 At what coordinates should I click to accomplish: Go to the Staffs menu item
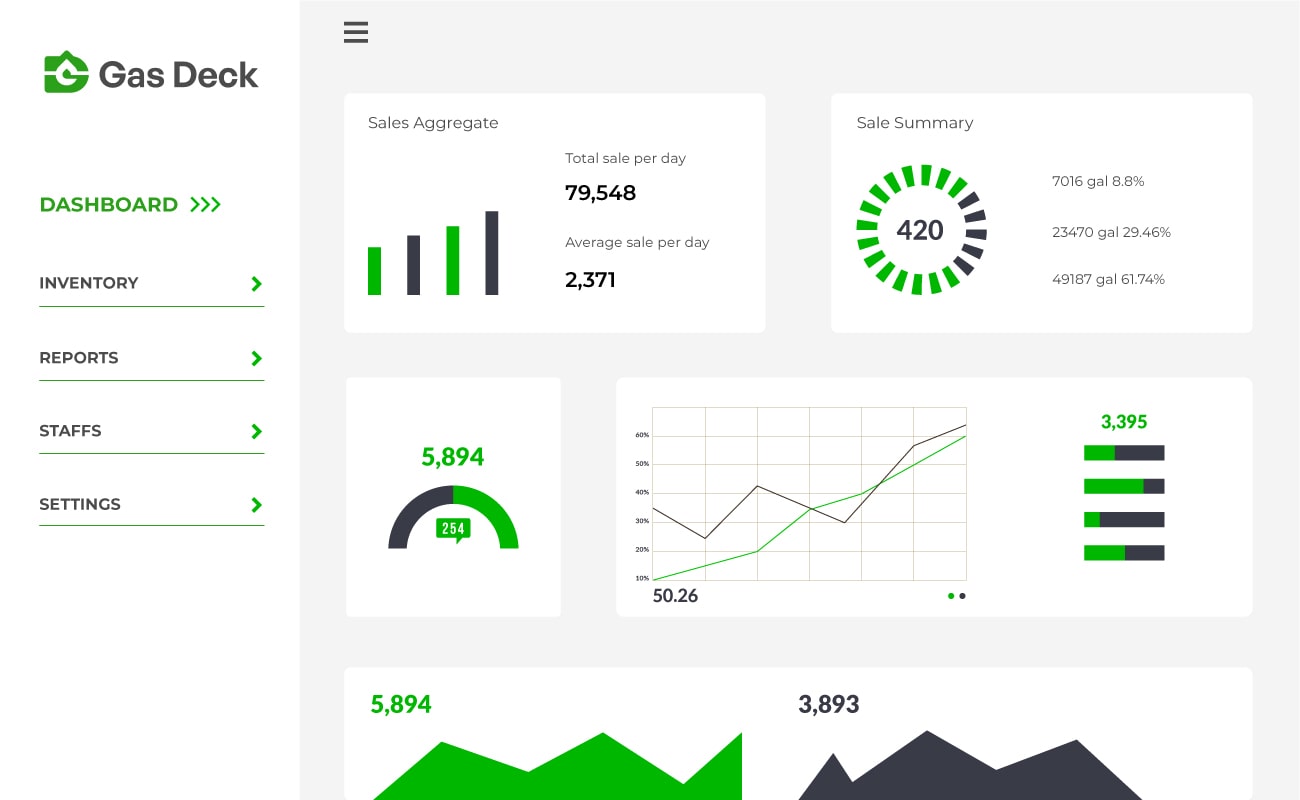pyautogui.click(x=70, y=431)
